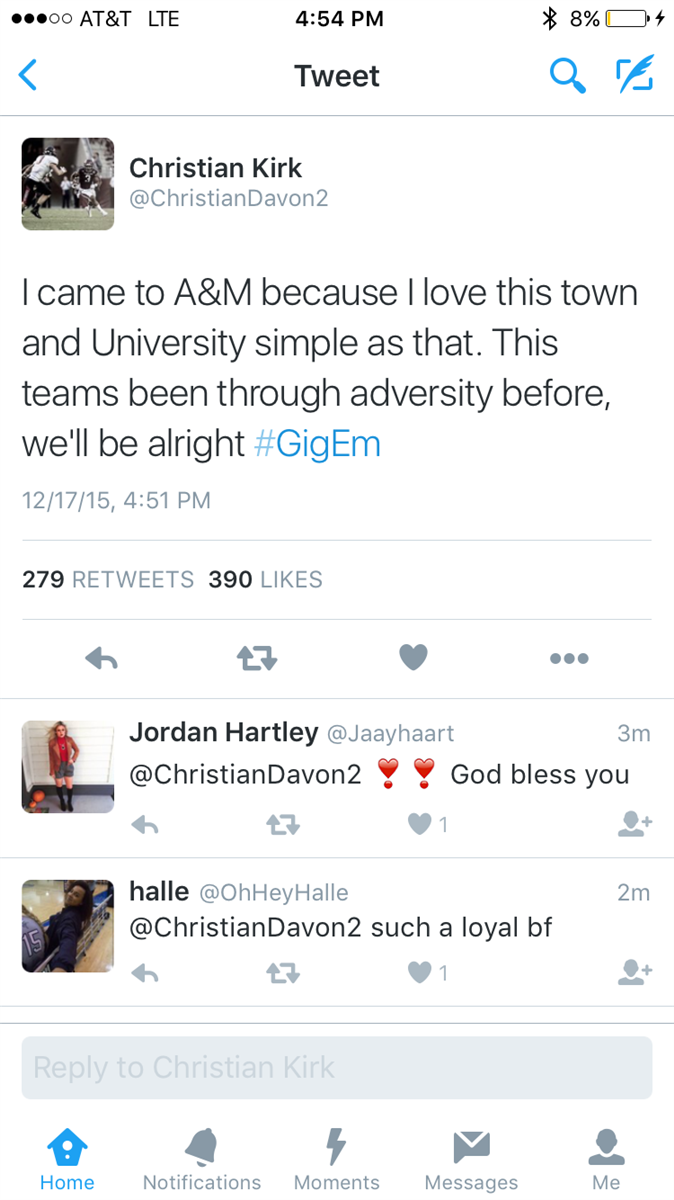The image size is (674, 1200).
Task: Open the Messages tab
Action: [471, 1159]
